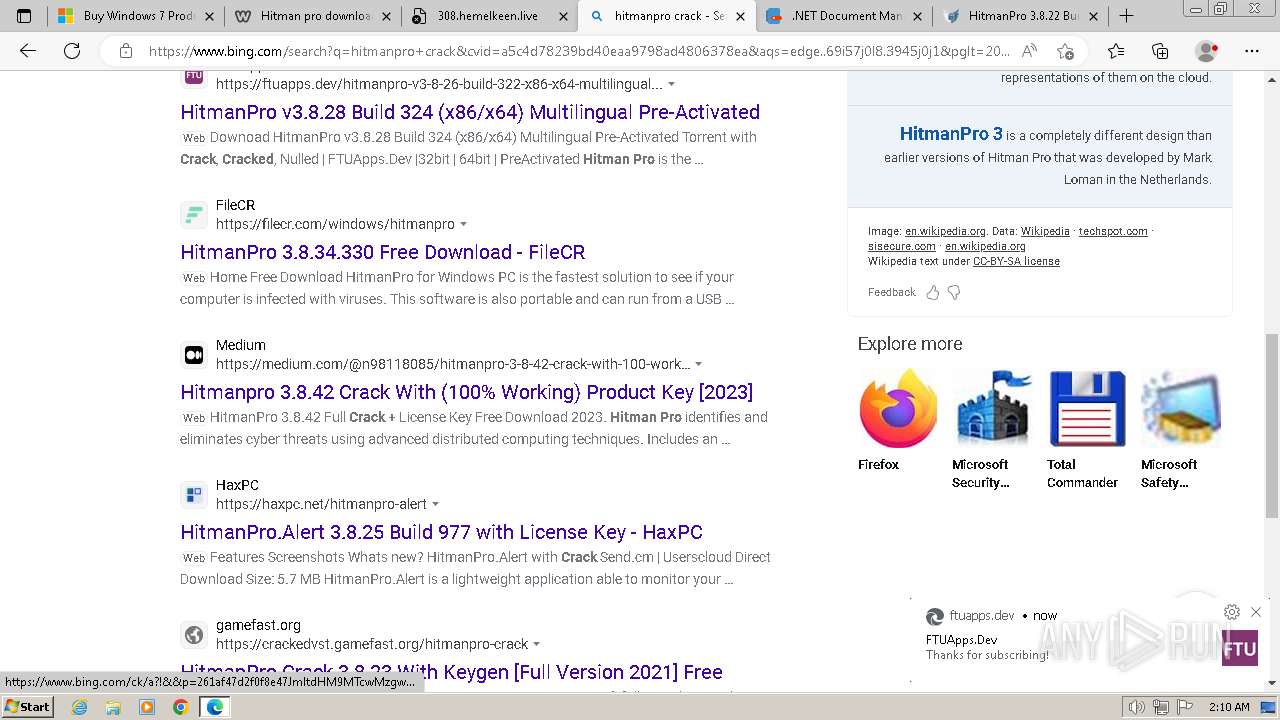Viewport: 1280px width, 720px height.
Task: Open a new tab with plus button
Action: pos(1126,16)
